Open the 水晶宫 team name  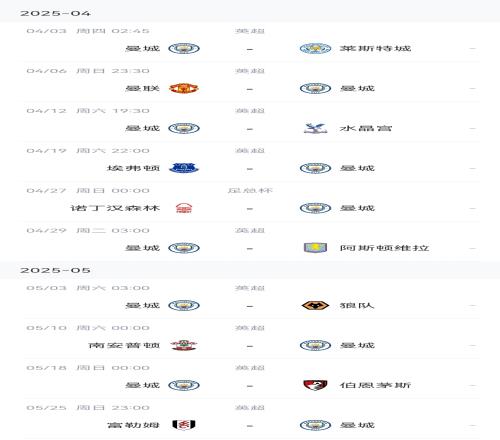click(x=366, y=128)
